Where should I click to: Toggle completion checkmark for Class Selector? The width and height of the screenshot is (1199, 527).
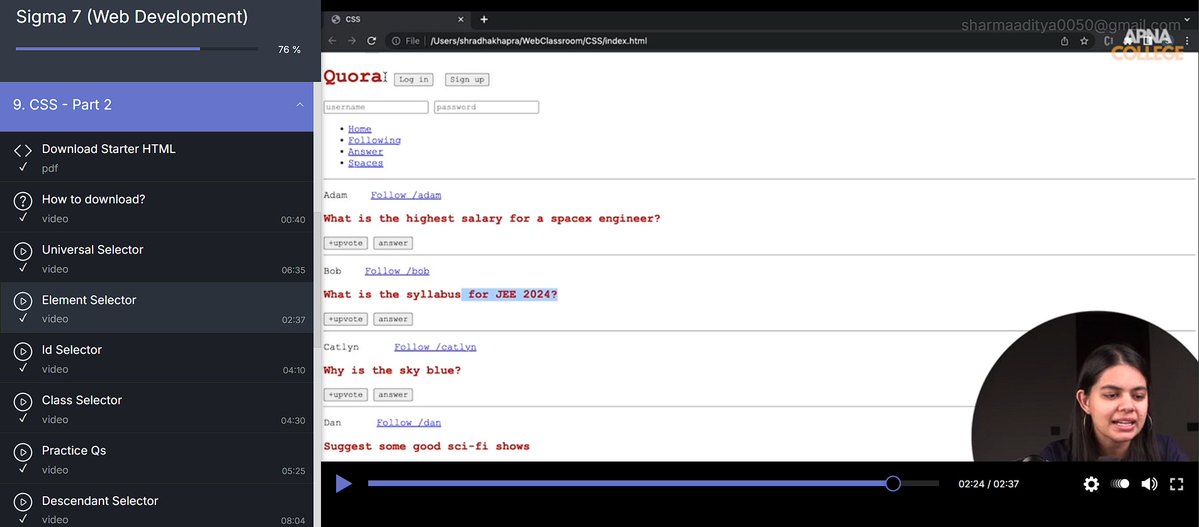(x=23, y=419)
